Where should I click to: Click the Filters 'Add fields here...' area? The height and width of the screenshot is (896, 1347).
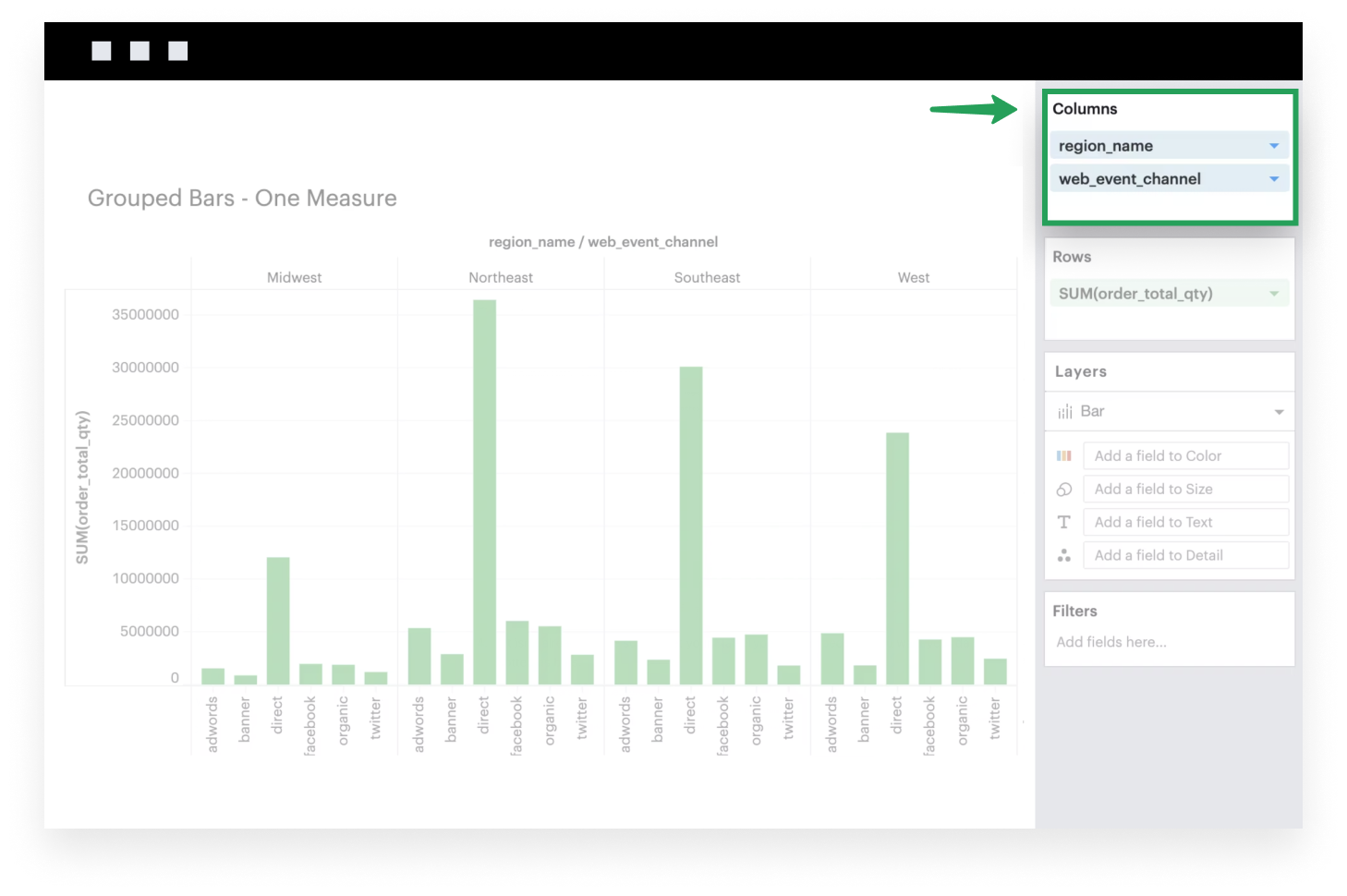pyautogui.click(x=1111, y=642)
